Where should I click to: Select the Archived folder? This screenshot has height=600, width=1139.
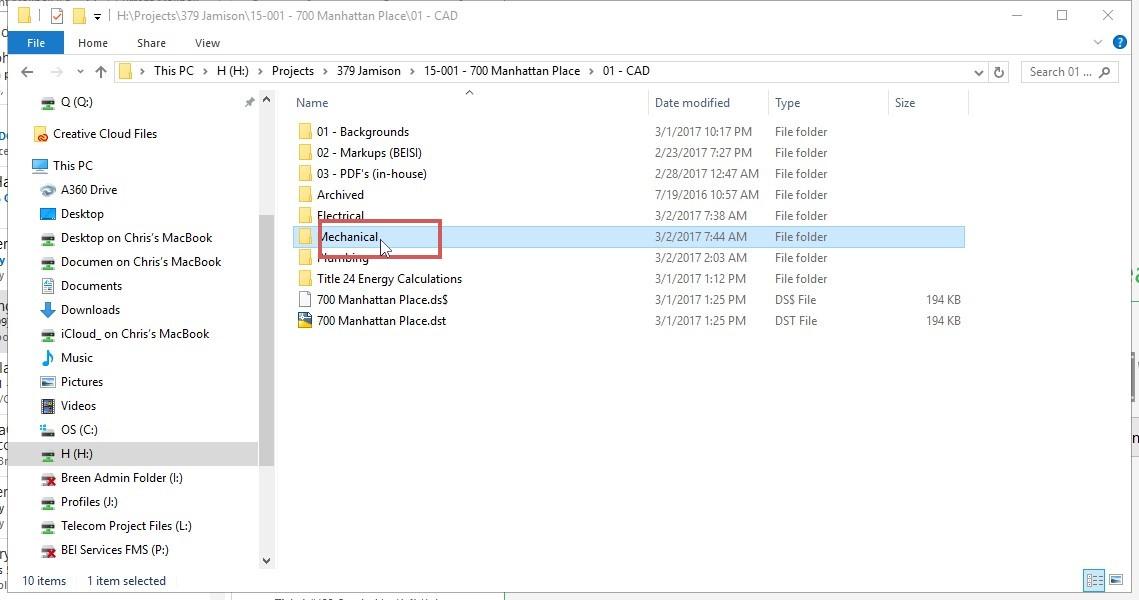(x=340, y=195)
